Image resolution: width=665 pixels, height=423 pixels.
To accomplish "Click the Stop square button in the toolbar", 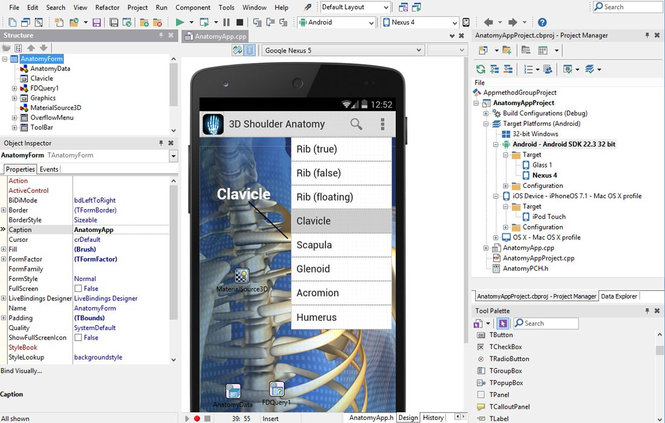I will coord(240,22).
